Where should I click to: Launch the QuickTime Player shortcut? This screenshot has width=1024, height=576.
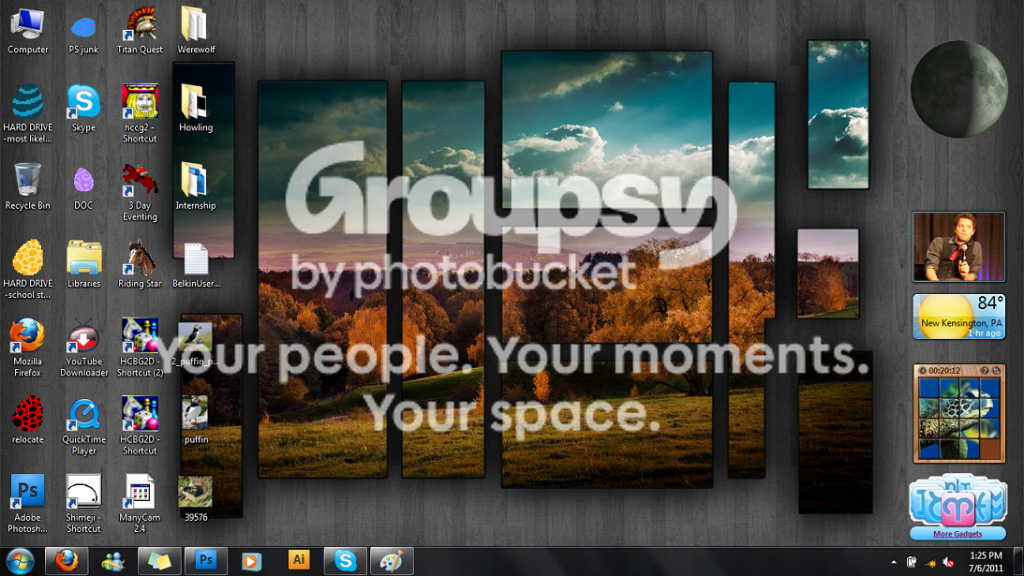[x=84, y=426]
